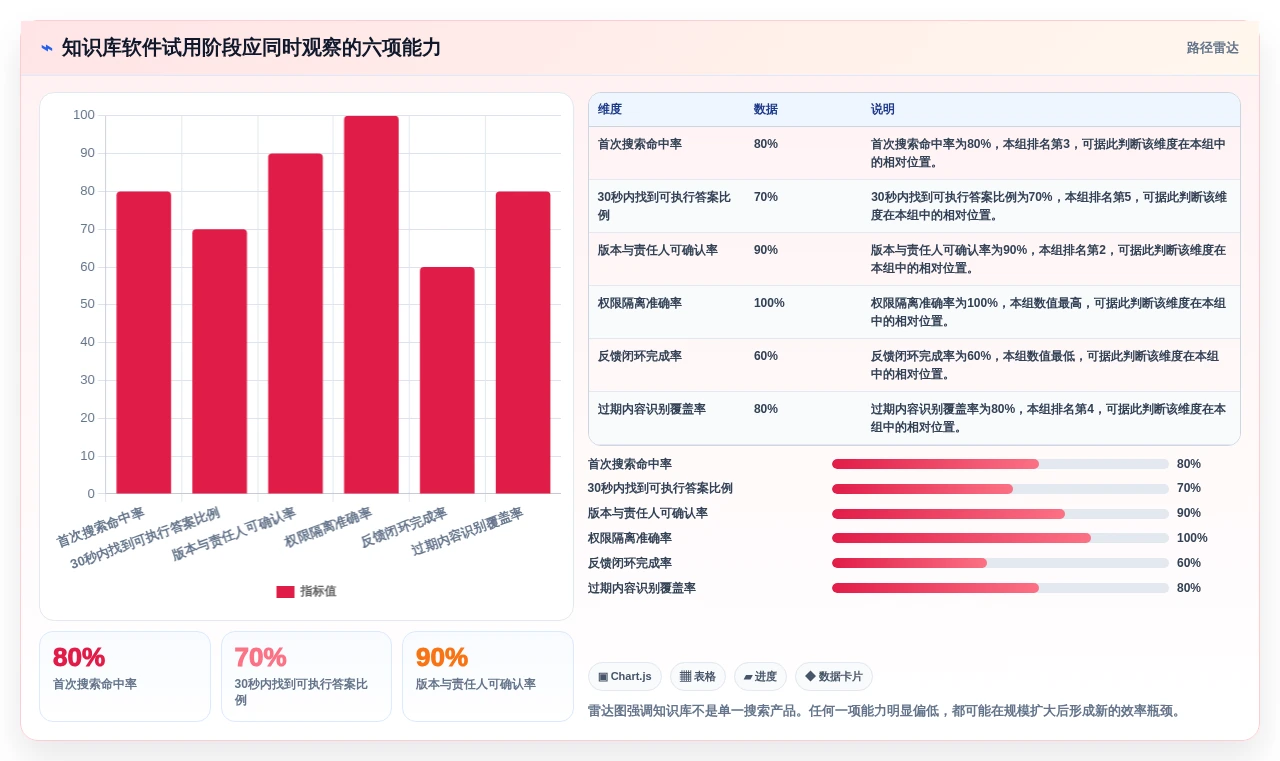Click the 反馈闭环完成率 progress bar
The height and width of the screenshot is (761, 1280).
tap(1000, 563)
